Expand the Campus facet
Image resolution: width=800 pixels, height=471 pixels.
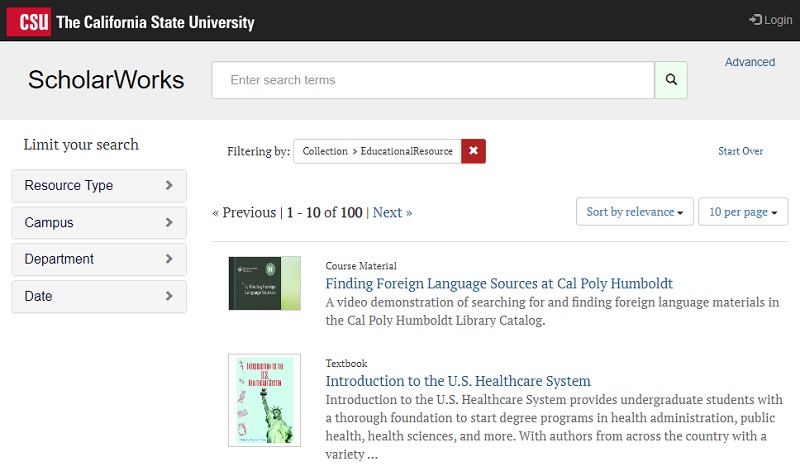99,222
